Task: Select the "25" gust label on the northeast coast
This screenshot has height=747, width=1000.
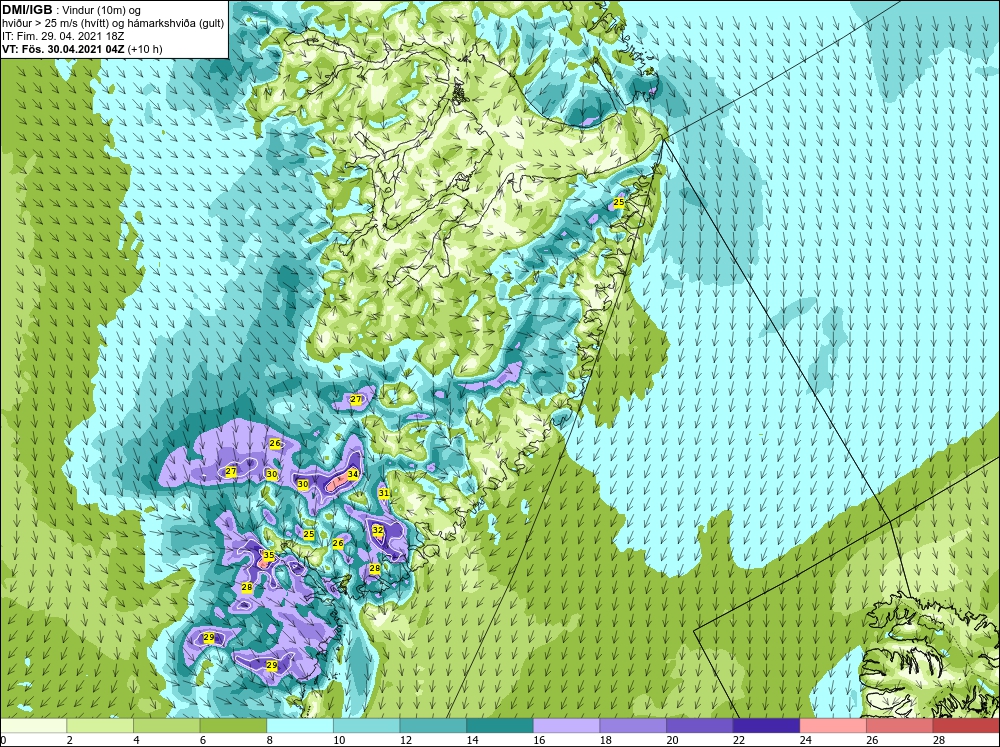Action: [619, 202]
